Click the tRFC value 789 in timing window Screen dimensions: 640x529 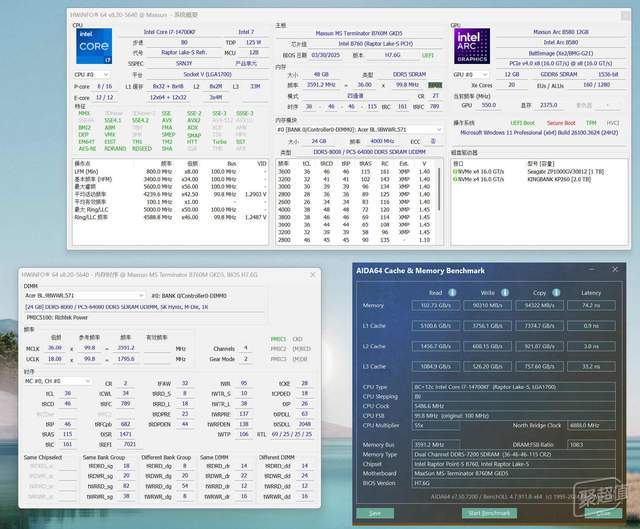[126, 403]
